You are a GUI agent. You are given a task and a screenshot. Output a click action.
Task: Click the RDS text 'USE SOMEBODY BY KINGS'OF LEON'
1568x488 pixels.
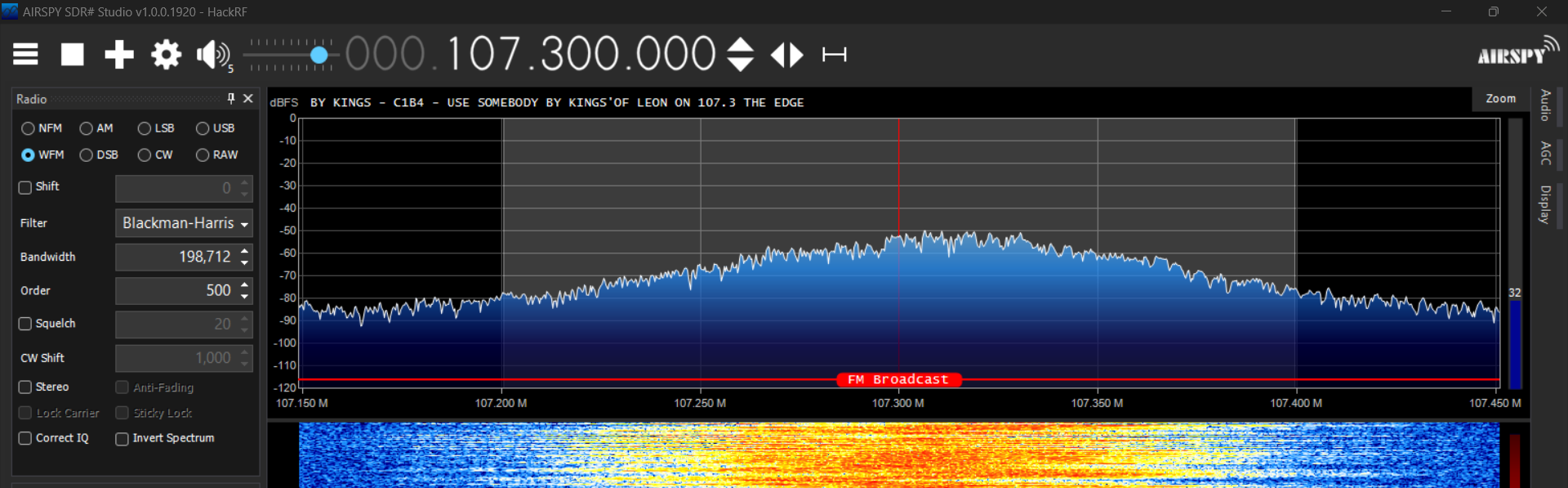point(557,102)
